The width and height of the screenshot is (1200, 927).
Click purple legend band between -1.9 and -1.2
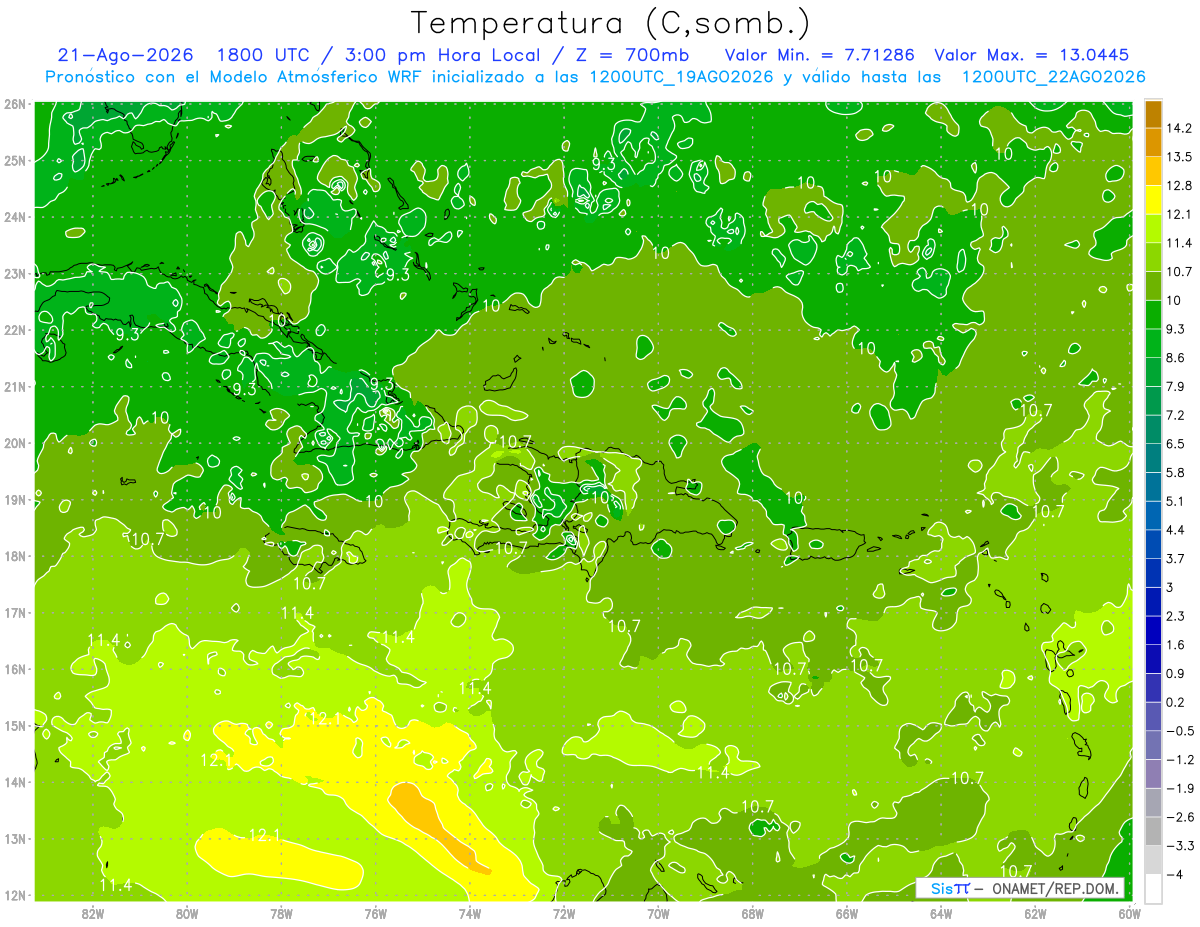(x=1153, y=774)
